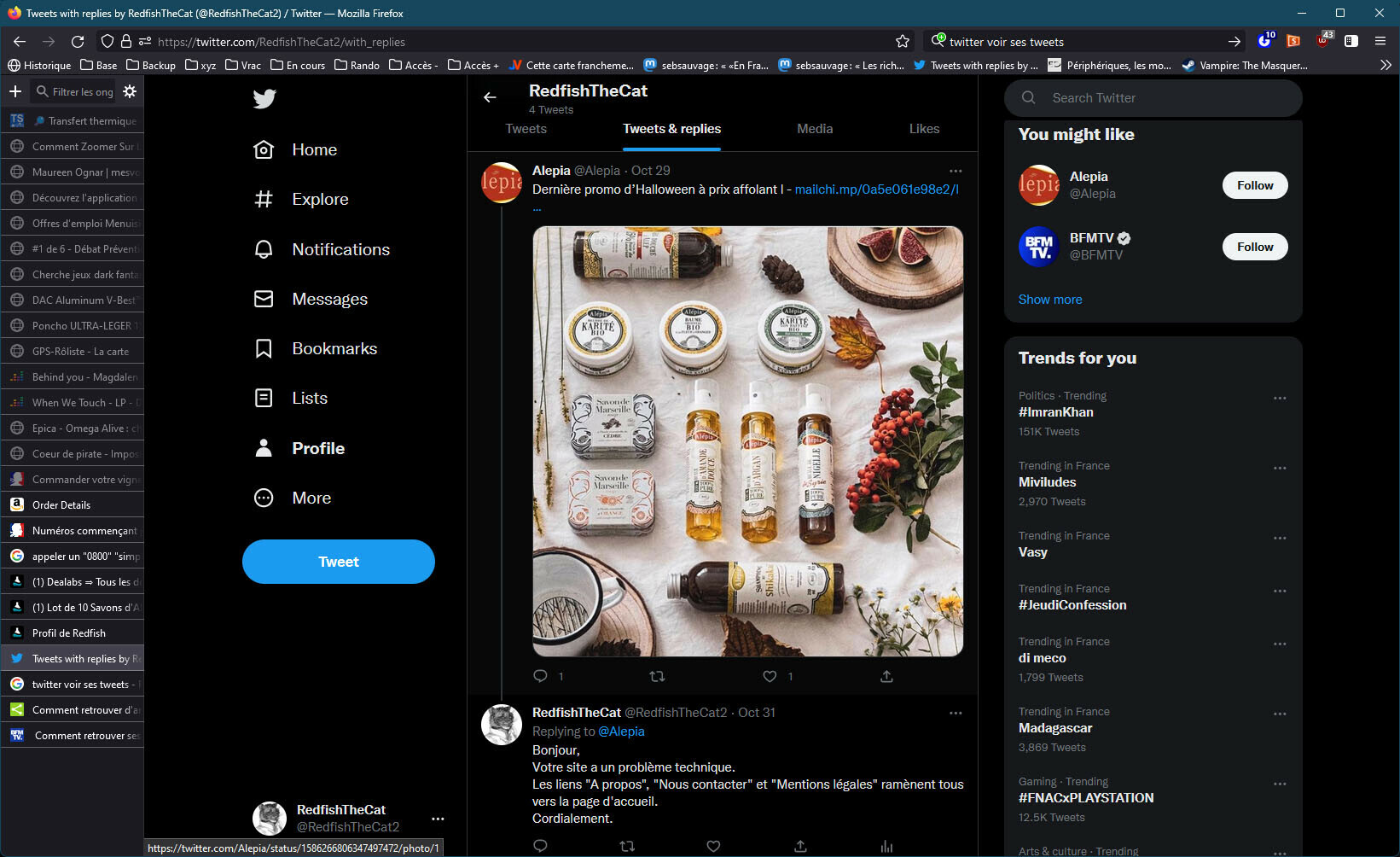Show more bookmarks with the chevron
The width and height of the screenshot is (1400, 857).
[x=1385, y=65]
